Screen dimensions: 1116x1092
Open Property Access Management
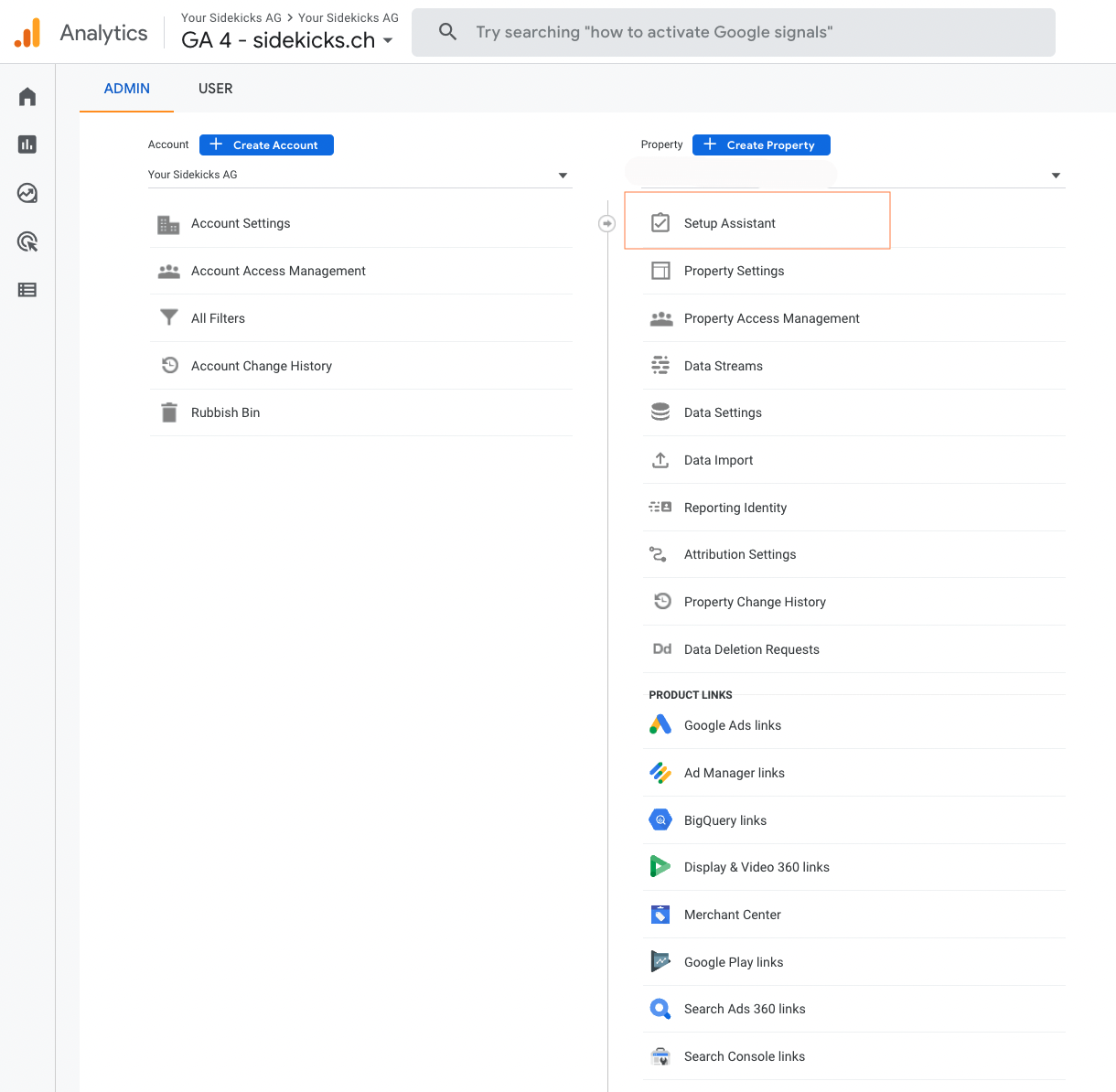[x=854, y=318]
